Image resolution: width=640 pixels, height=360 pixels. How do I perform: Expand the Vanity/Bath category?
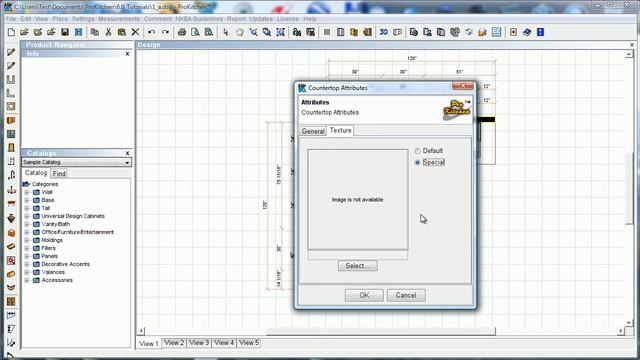click(x=27, y=224)
